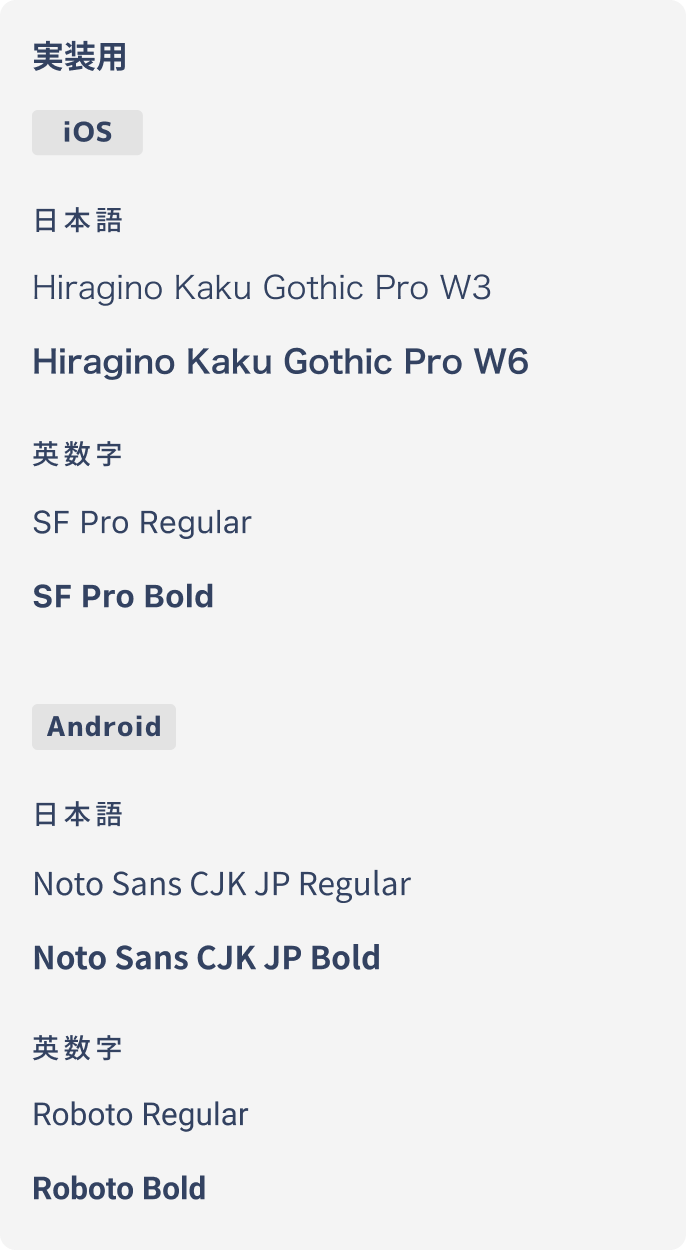Choose the Noto Sans CJK JP Bold text

206,958
